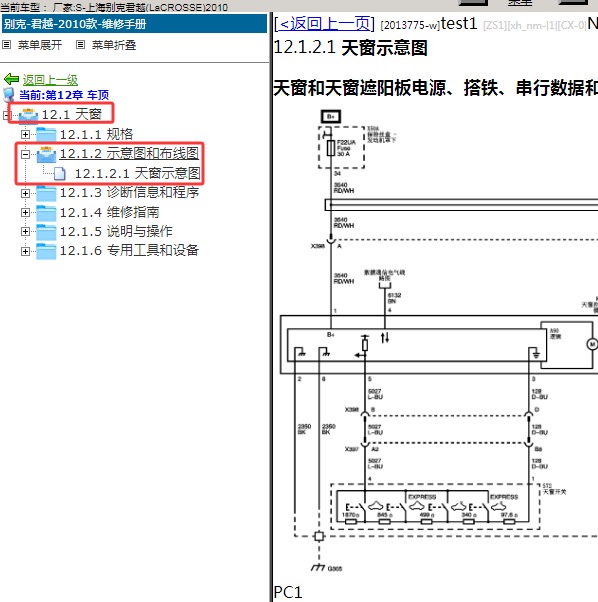Click the folder icon for 12.1.4 维修指南

tap(46, 213)
